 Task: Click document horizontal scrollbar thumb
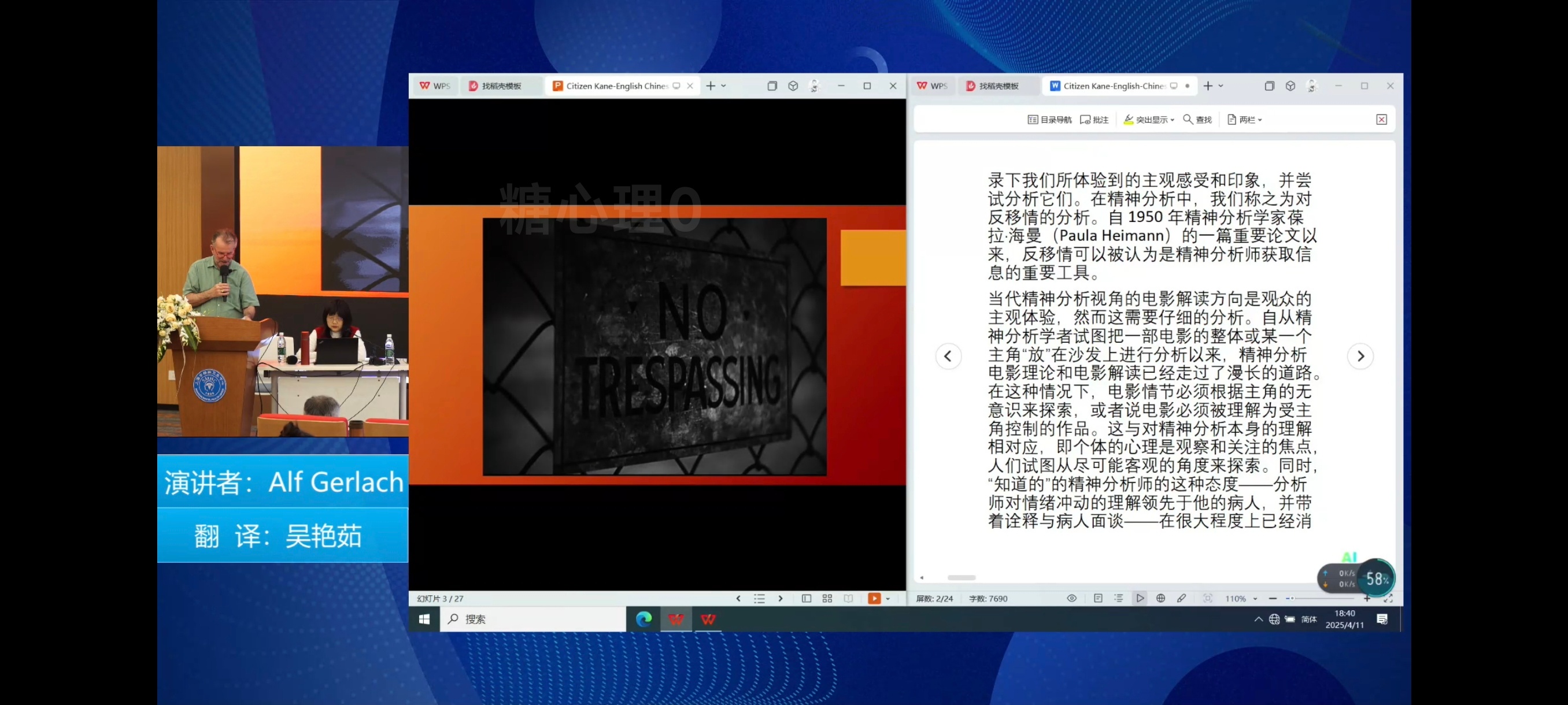coord(961,577)
